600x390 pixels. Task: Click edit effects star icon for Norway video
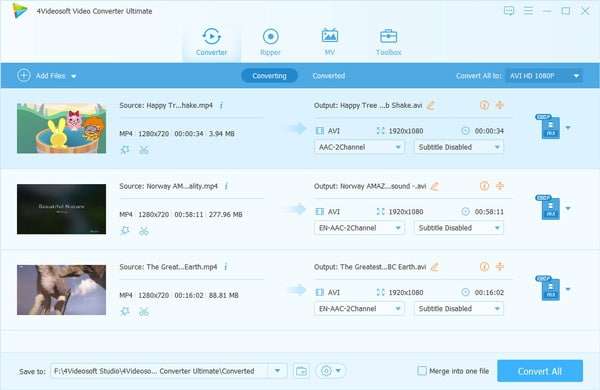125,231
